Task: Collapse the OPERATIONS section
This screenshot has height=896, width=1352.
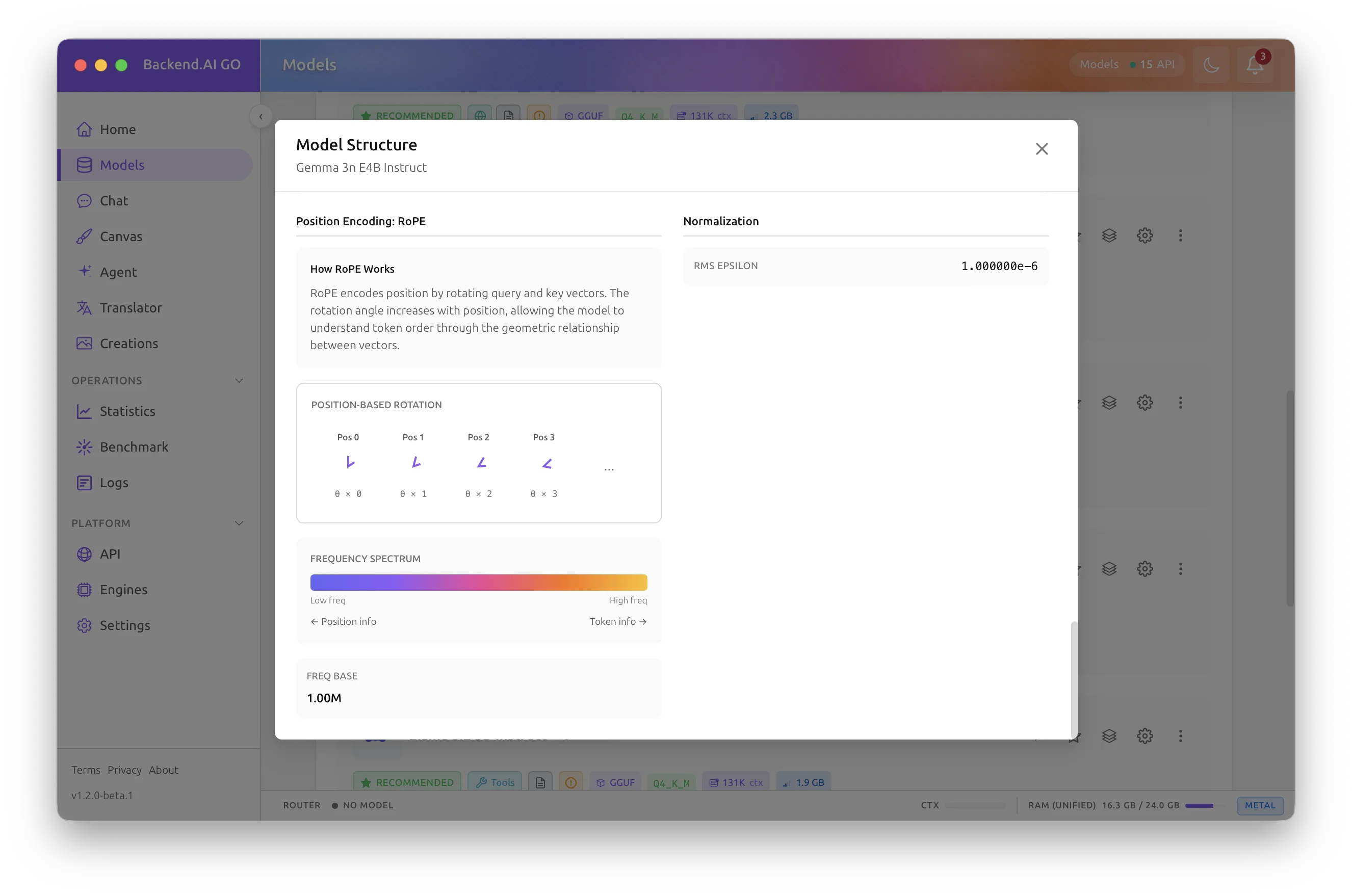Action: [x=239, y=380]
